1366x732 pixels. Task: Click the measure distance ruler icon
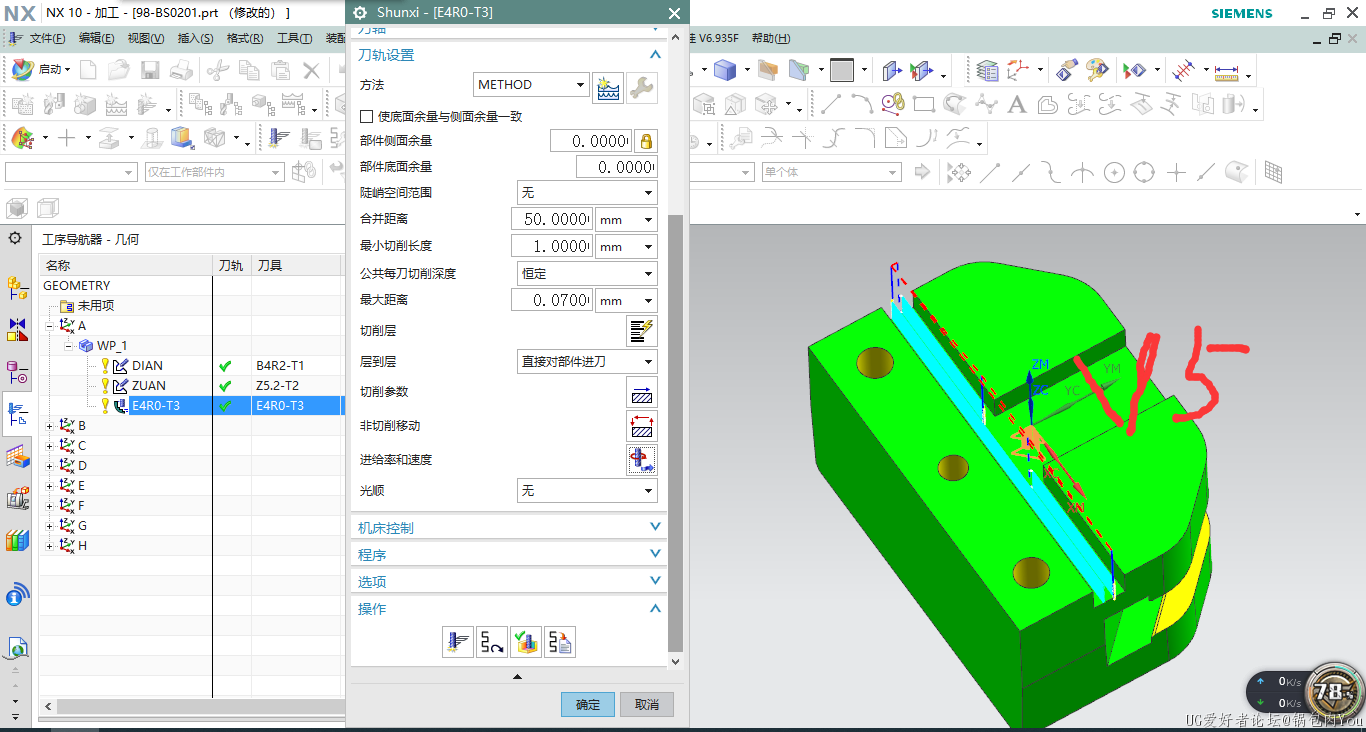pos(1226,70)
